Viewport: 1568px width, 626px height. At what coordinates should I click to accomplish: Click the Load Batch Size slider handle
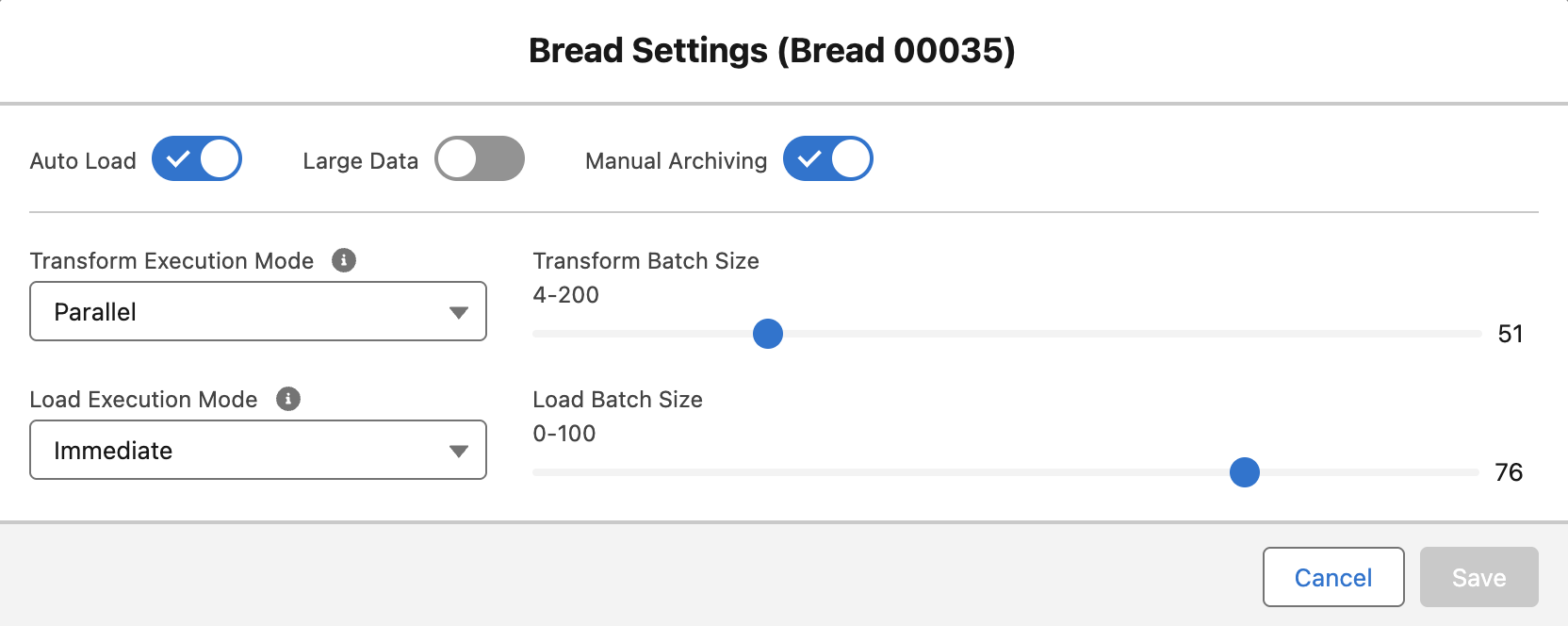(1245, 473)
